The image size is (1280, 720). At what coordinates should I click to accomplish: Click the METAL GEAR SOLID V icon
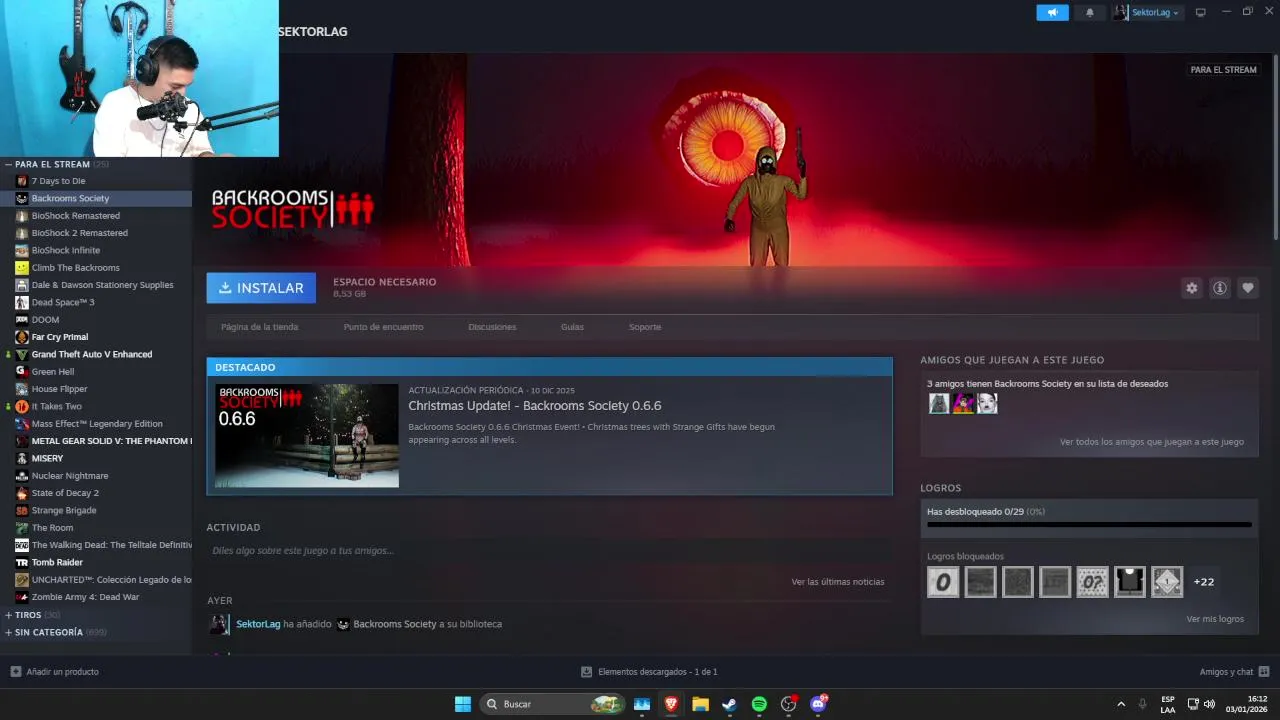[22, 441]
